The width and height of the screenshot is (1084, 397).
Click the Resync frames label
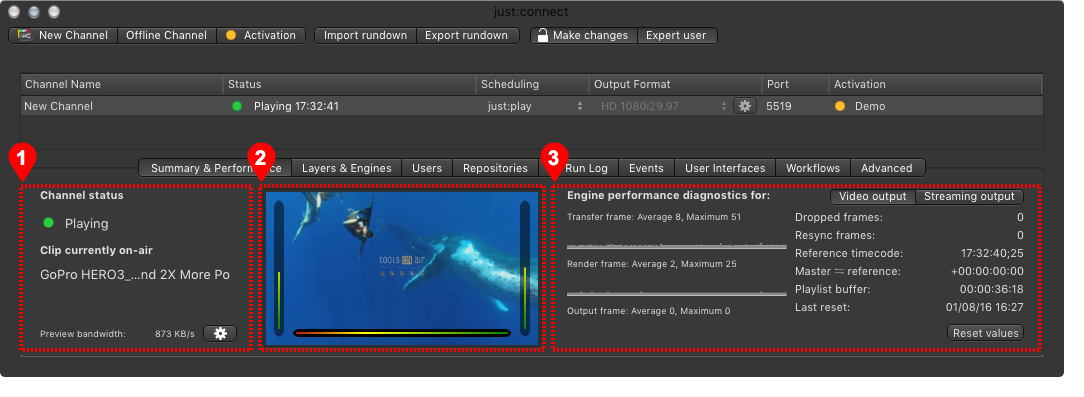[834, 235]
